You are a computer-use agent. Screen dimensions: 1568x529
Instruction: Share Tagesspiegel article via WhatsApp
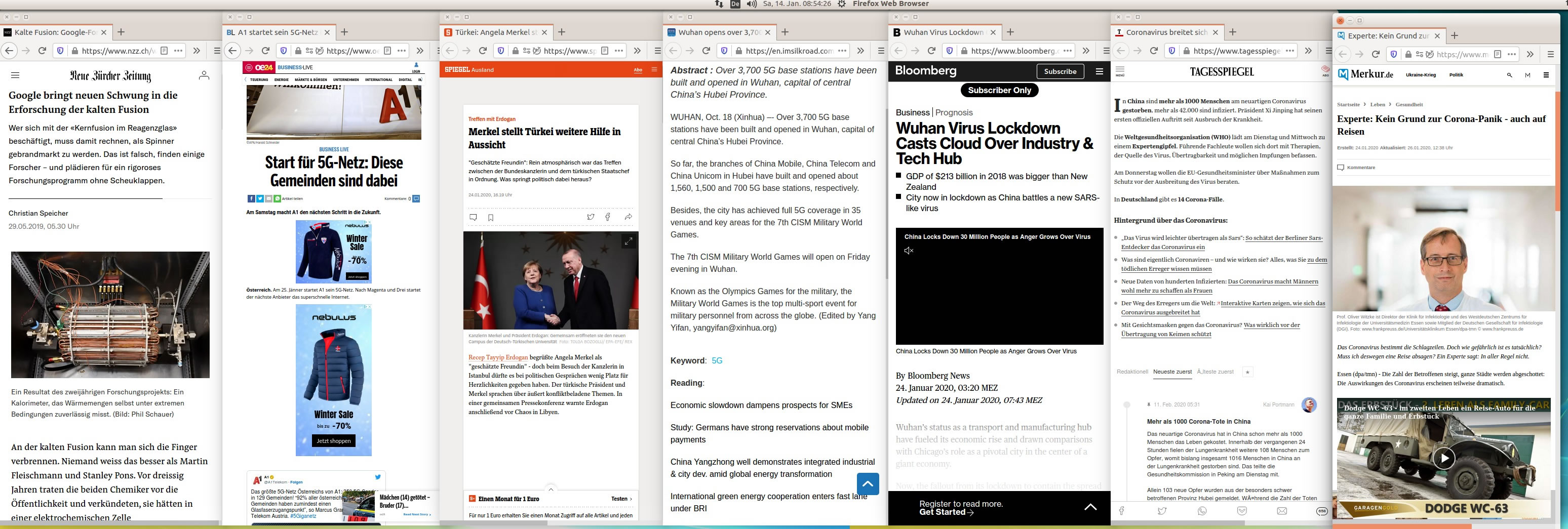click(x=1202, y=511)
